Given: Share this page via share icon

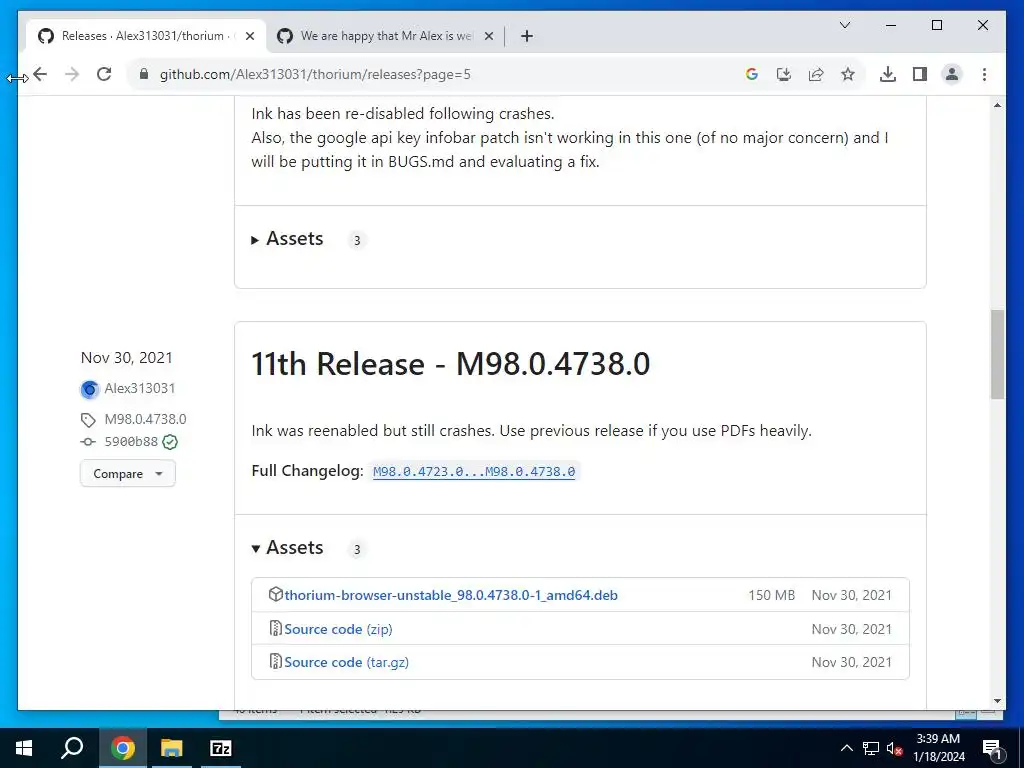Looking at the screenshot, I should coord(816,74).
